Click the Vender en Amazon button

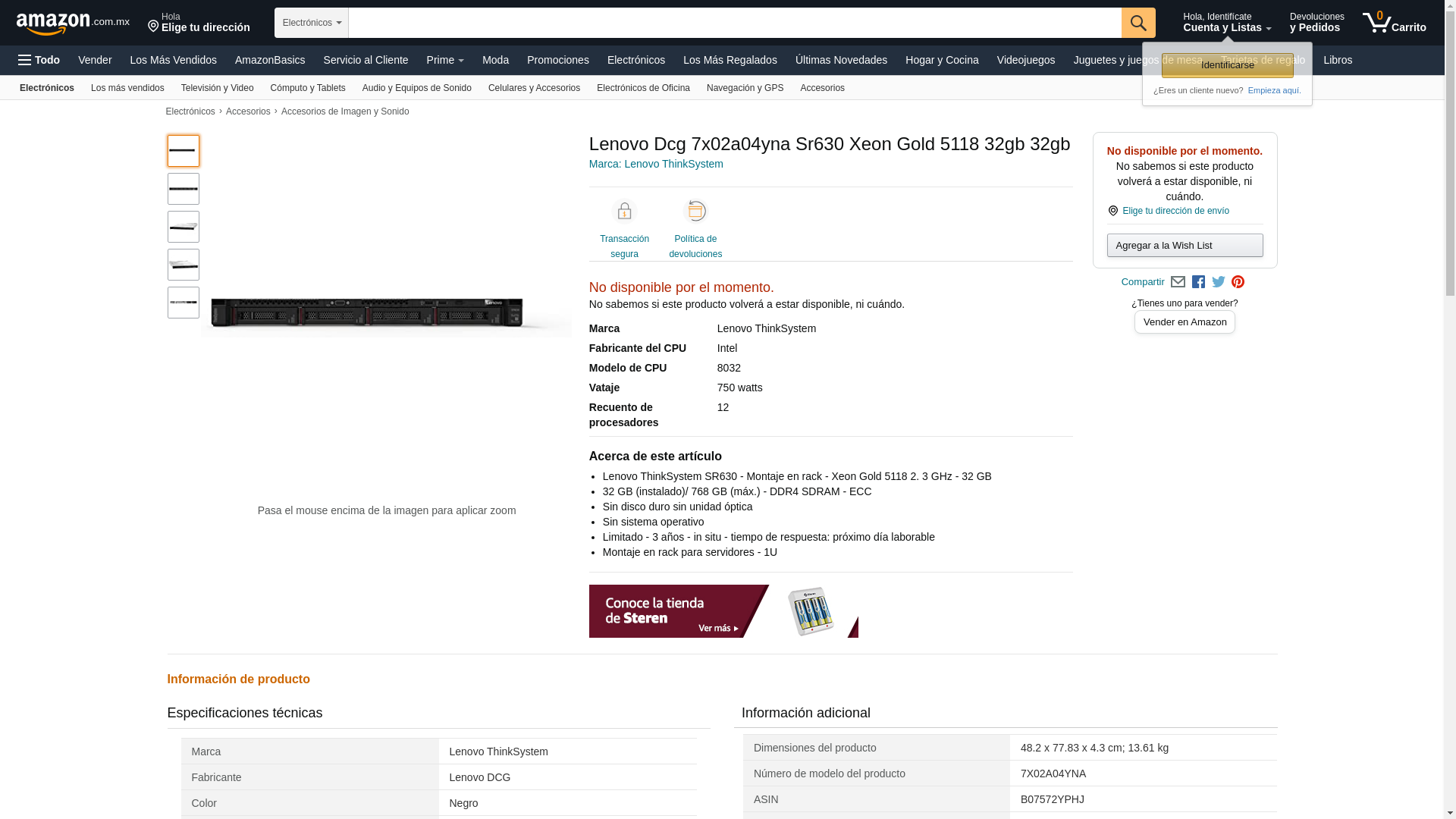pos(1185,322)
